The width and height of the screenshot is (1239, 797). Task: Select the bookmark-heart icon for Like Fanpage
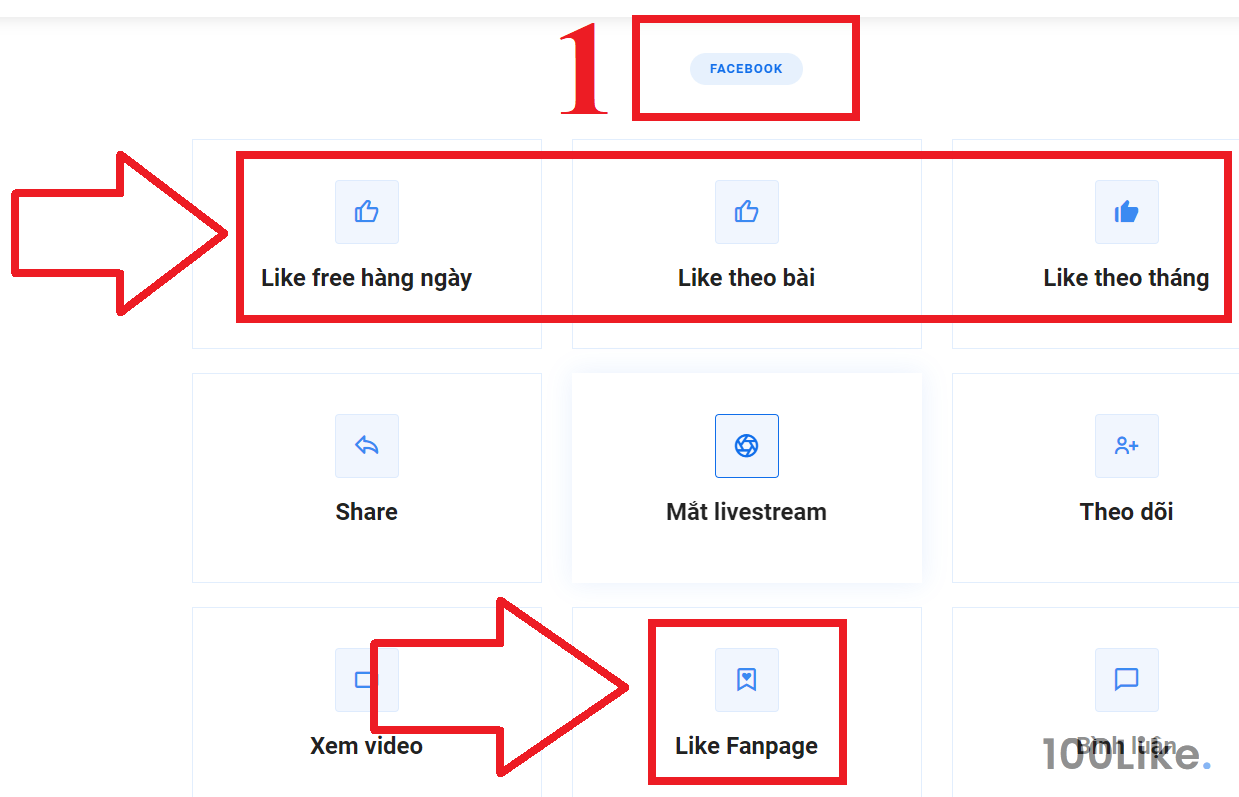pyautogui.click(x=746, y=680)
